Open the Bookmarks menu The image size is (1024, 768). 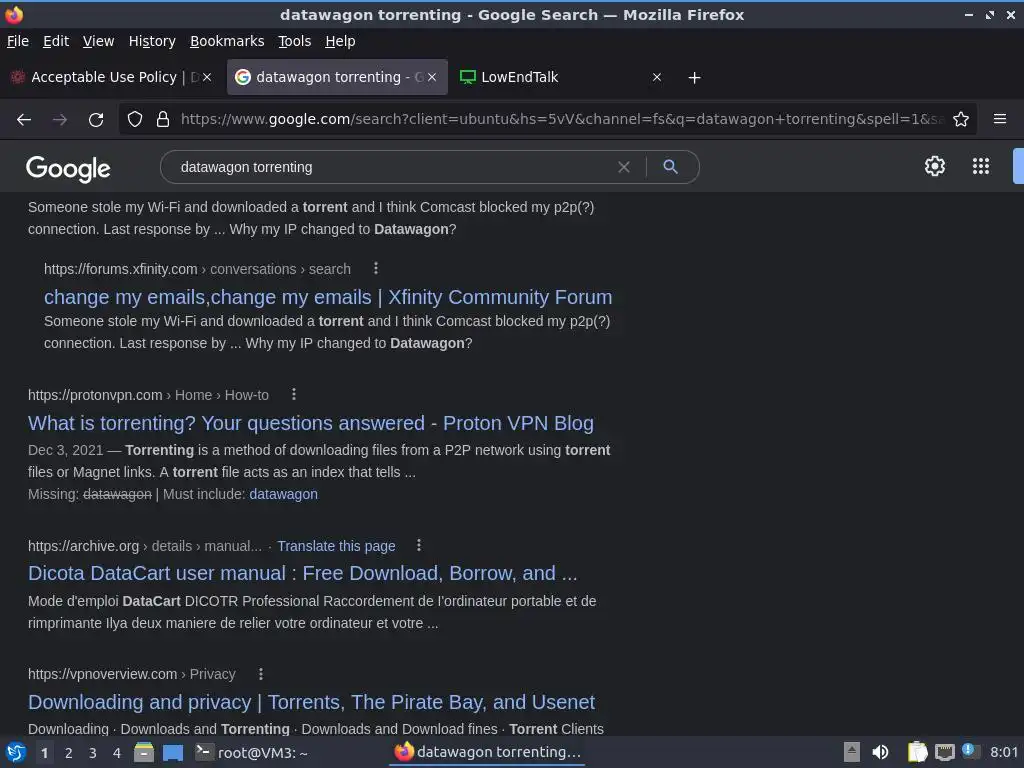click(227, 41)
